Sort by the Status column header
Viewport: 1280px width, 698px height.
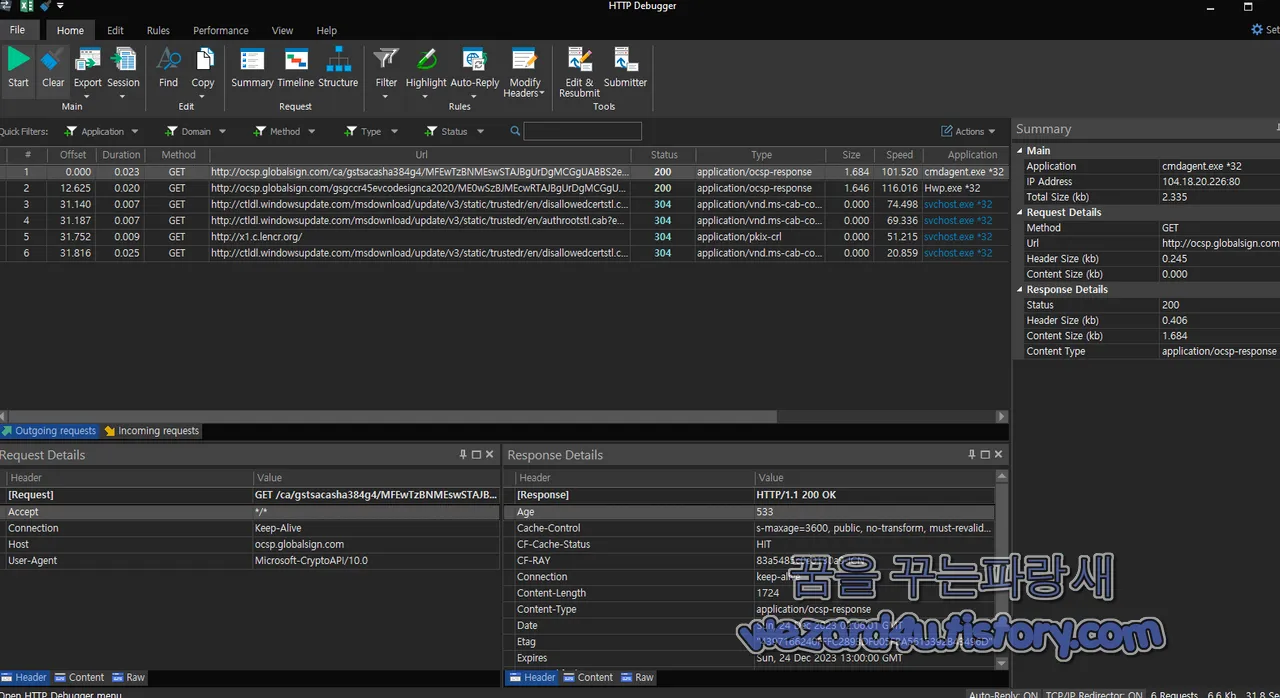click(x=664, y=155)
